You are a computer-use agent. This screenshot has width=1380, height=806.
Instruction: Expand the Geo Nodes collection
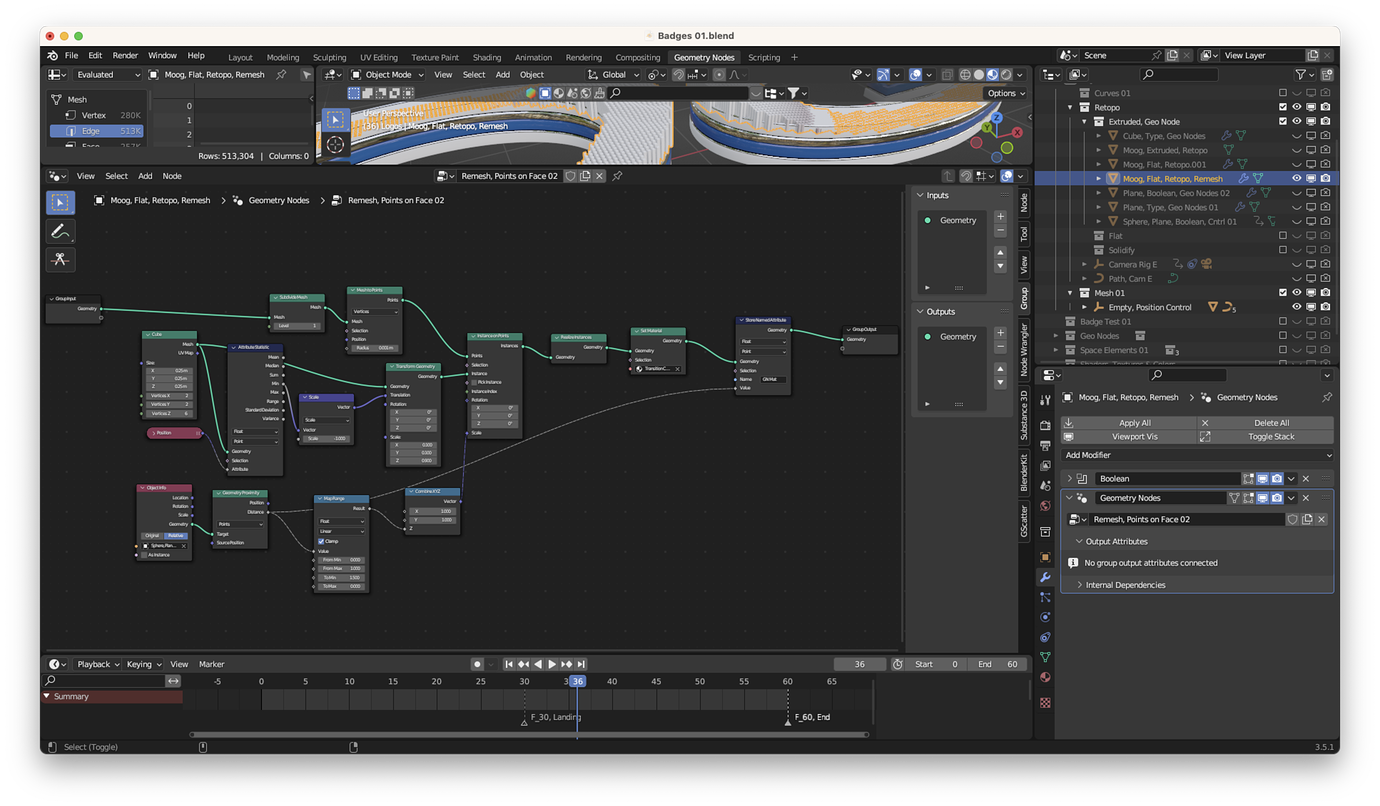[1056, 336]
